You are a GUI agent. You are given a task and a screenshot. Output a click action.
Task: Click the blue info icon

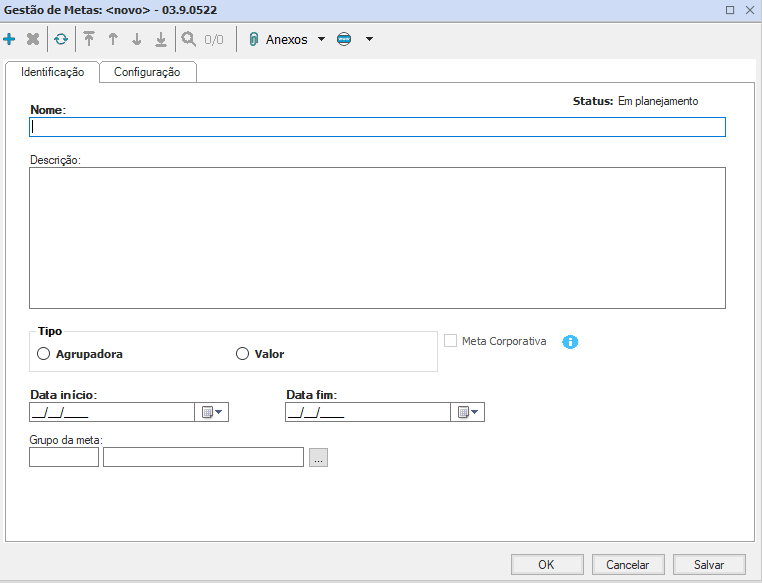571,342
